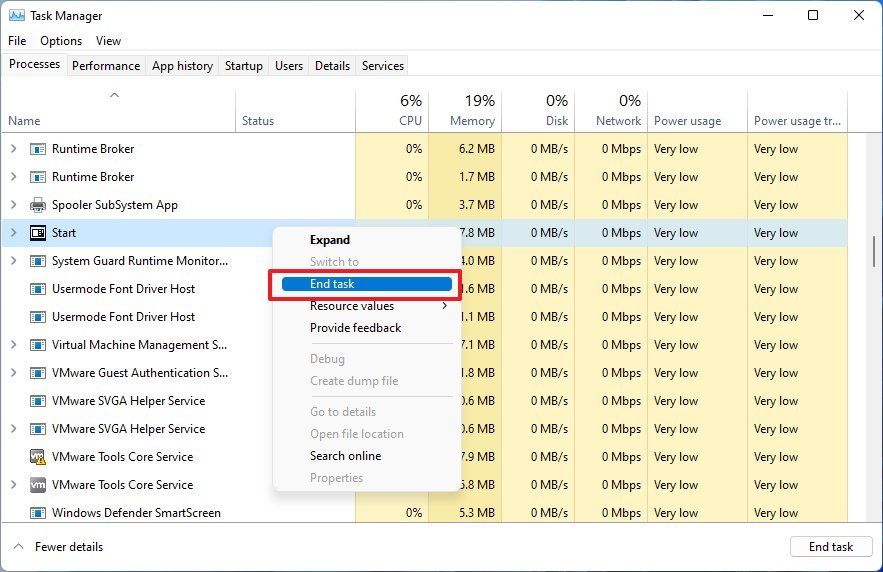Switch to the Startup tab
Viewport: 883px width, 572px height.
243,66
